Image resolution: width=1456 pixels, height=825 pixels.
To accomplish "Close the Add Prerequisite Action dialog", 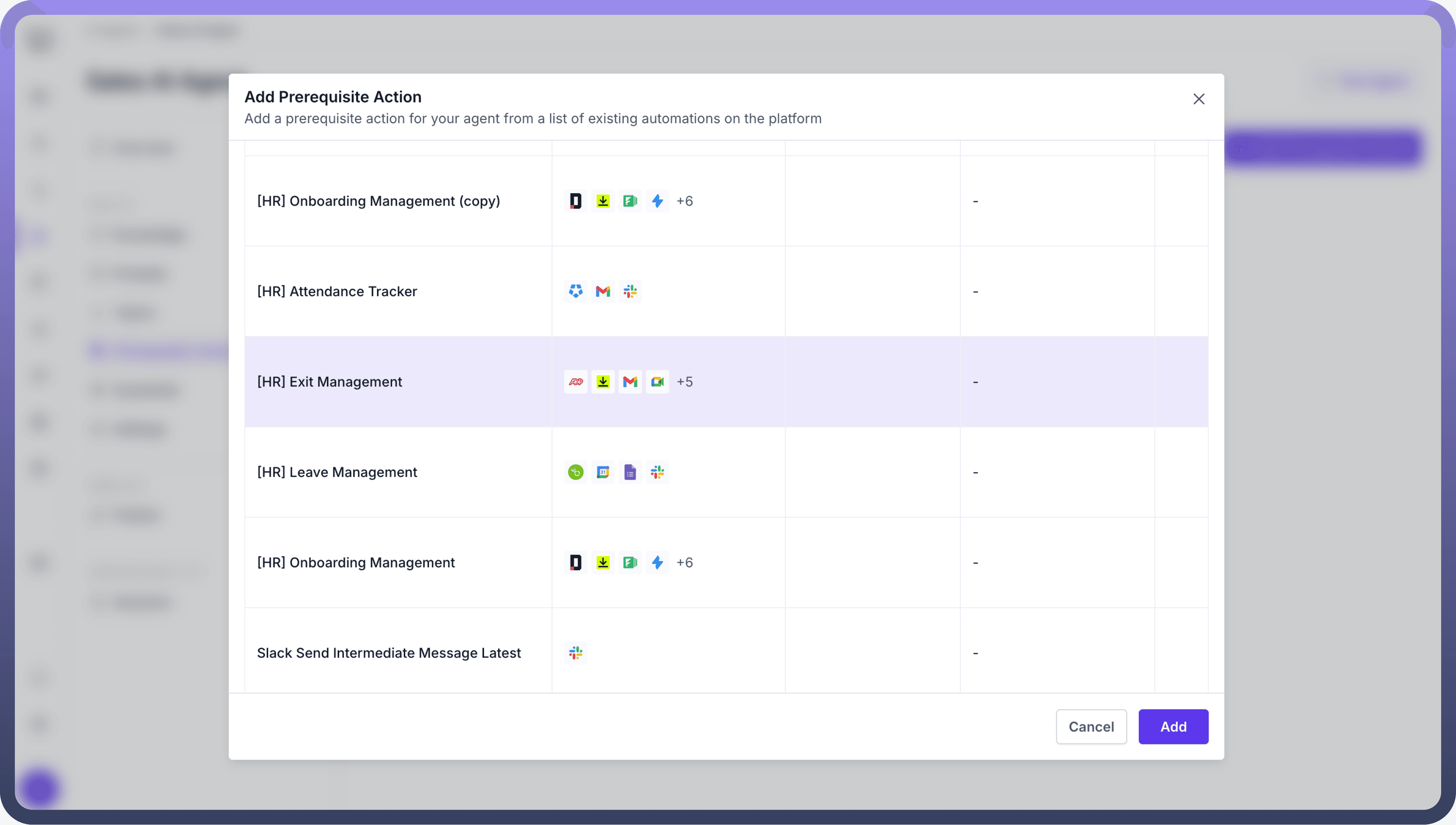I will tap(1198, 99).
